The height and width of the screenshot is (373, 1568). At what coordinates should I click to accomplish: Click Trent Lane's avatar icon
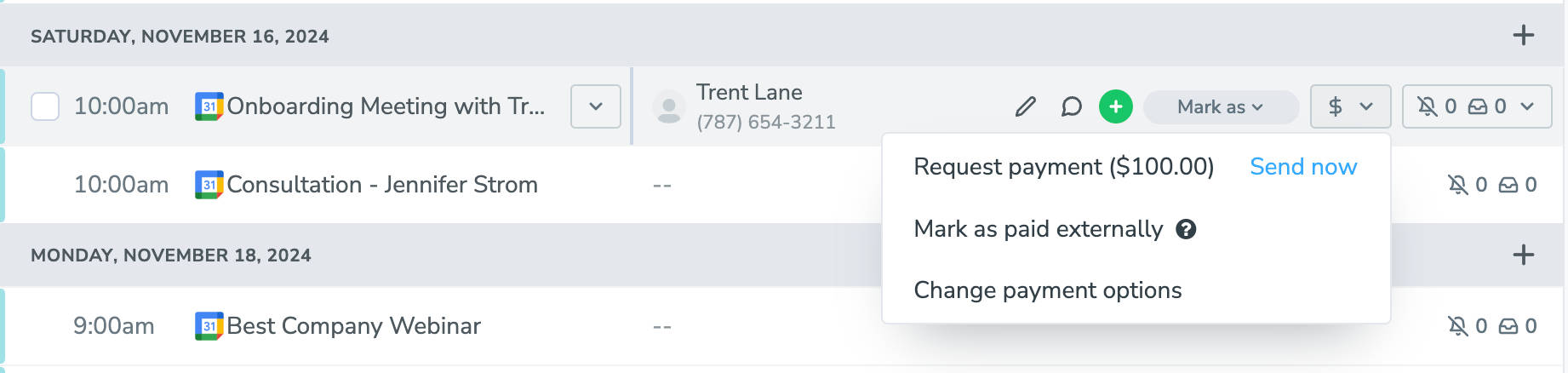coord(669,107)
